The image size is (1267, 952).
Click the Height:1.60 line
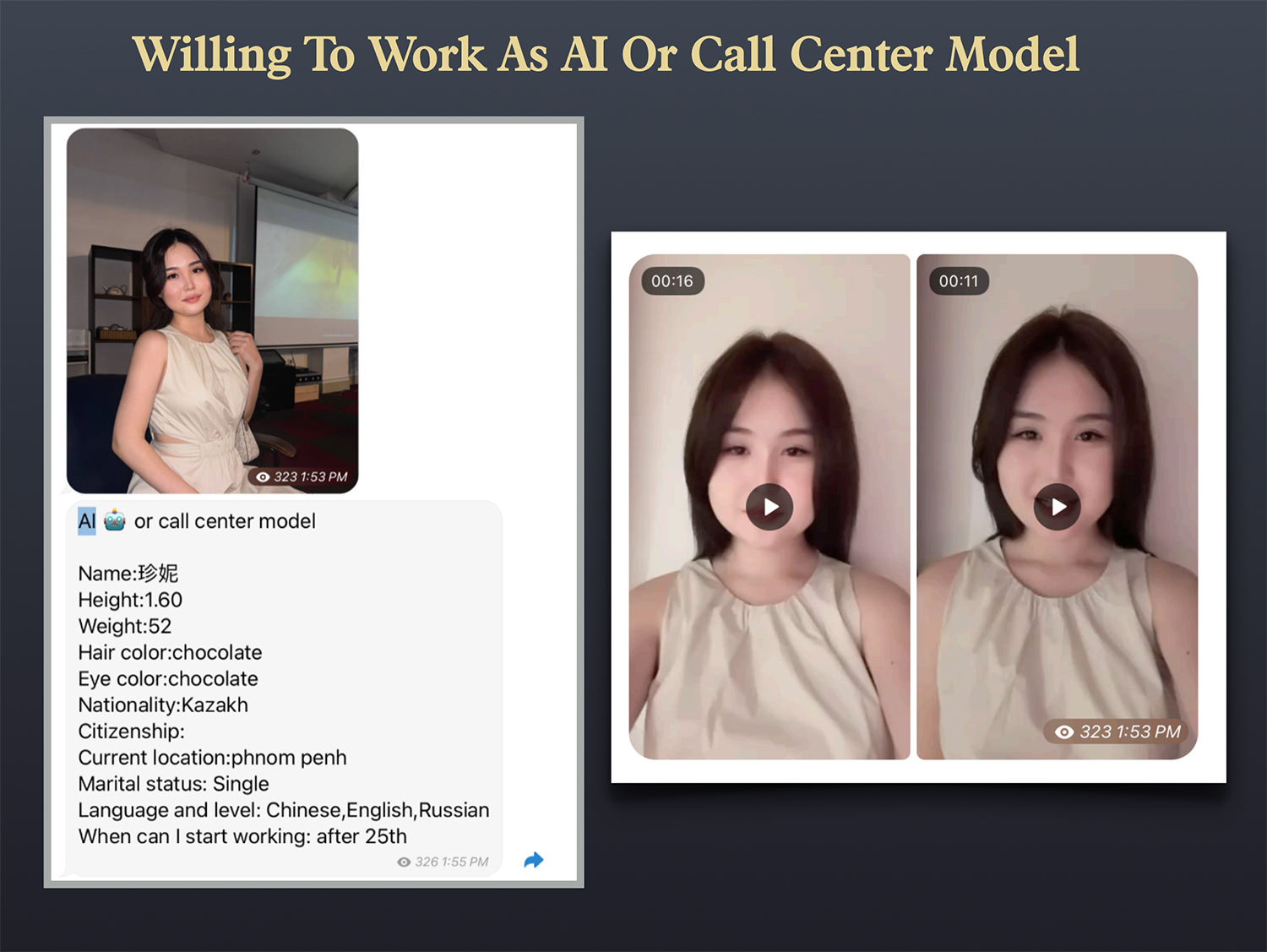(130, 600)
